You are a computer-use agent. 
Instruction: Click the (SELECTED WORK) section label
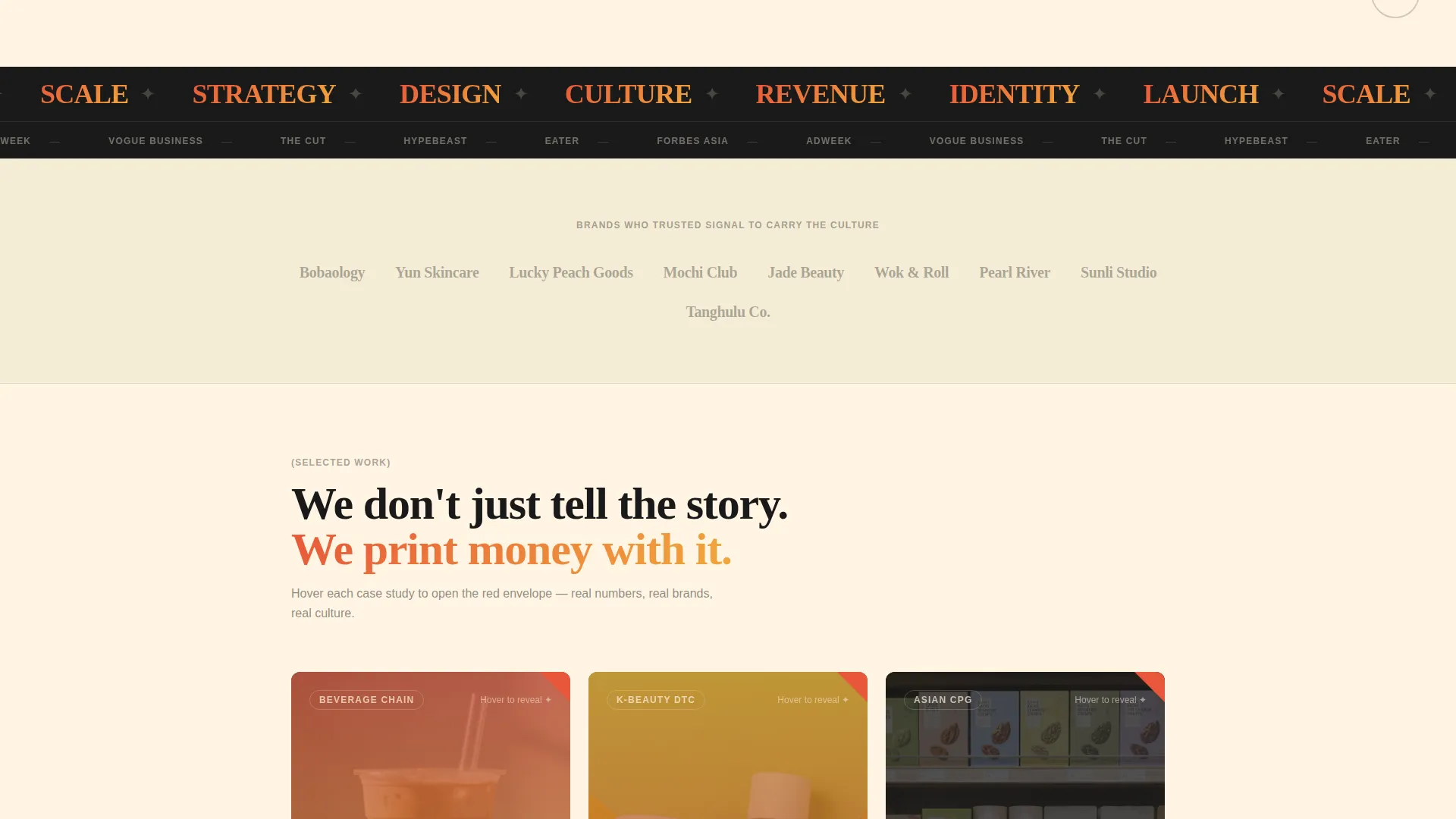(340, 463)
